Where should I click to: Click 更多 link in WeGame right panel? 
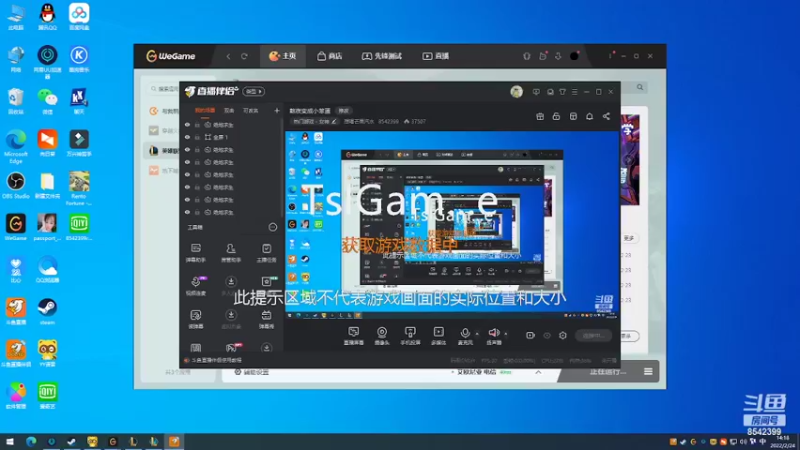[x=629, y=238]
